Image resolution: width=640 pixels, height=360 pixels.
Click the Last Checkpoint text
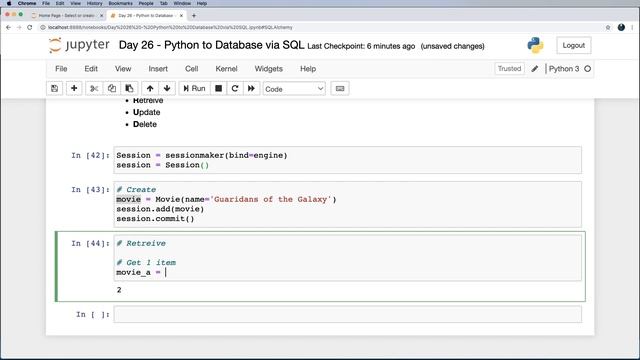361,46
